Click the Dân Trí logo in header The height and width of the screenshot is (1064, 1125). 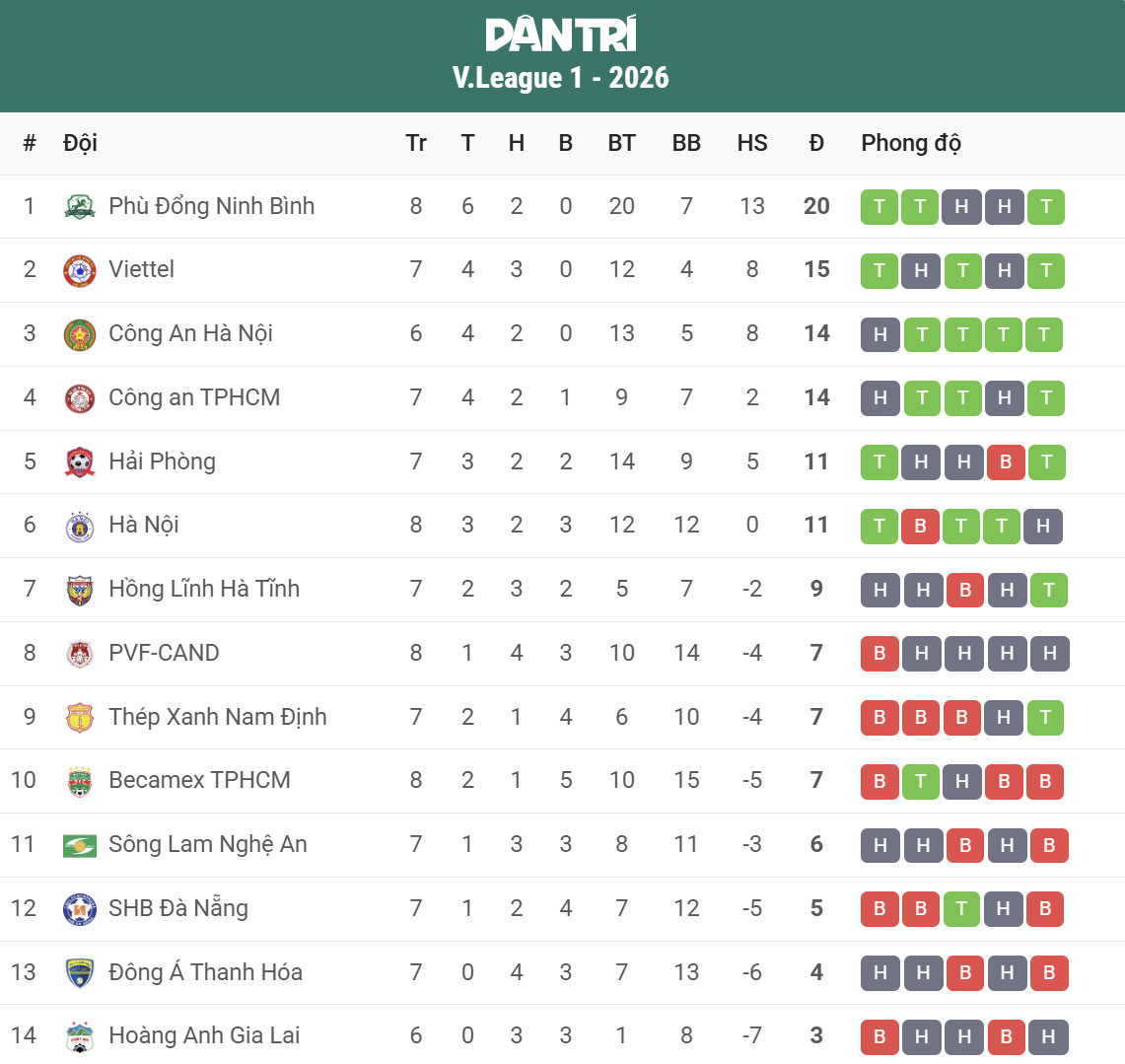click(561, 35)
